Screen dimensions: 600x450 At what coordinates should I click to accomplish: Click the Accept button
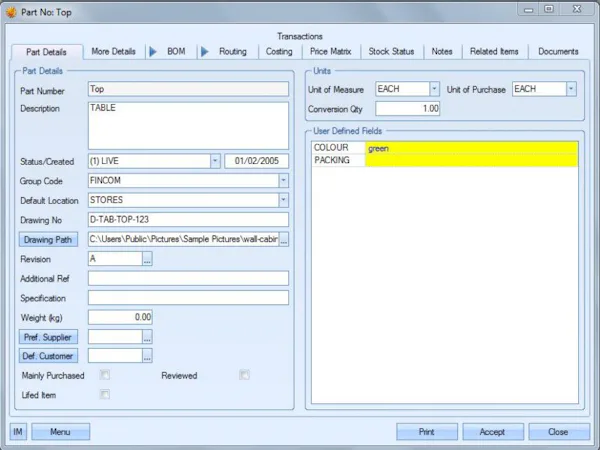tap(492, 432)
